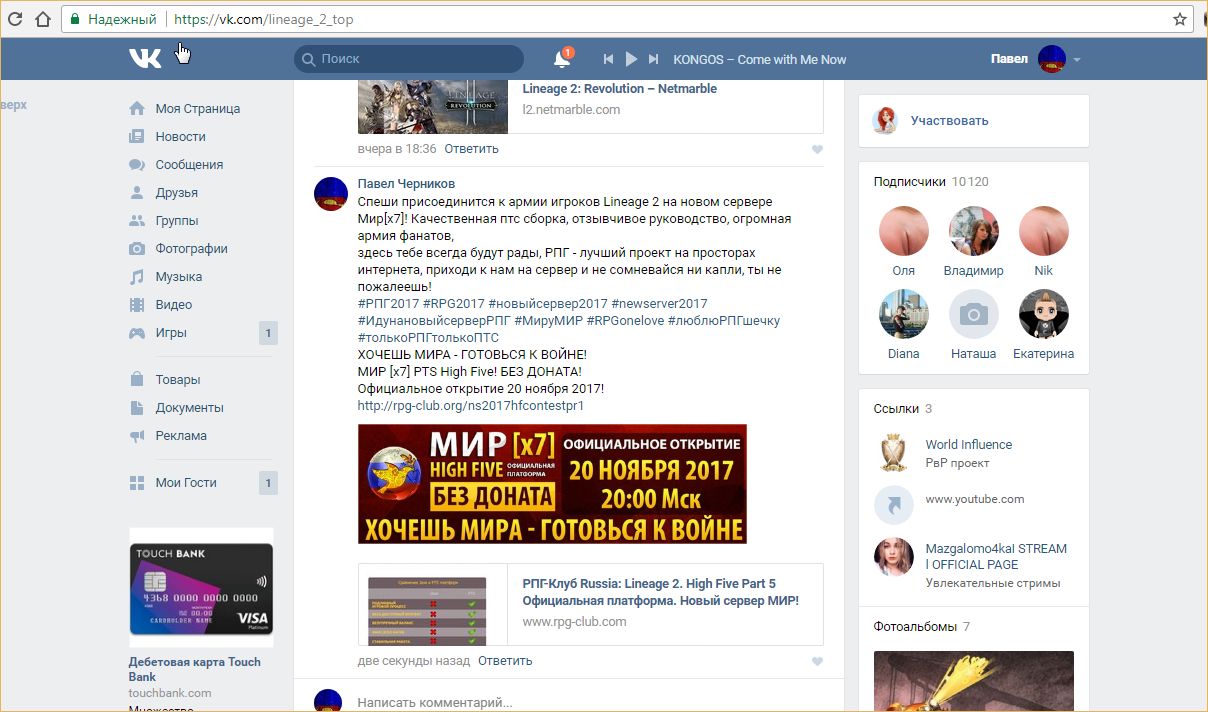Click the Реклама megaphone icon
The height and width of the screenshot is (712, 1208).
(x=137, y=435)
